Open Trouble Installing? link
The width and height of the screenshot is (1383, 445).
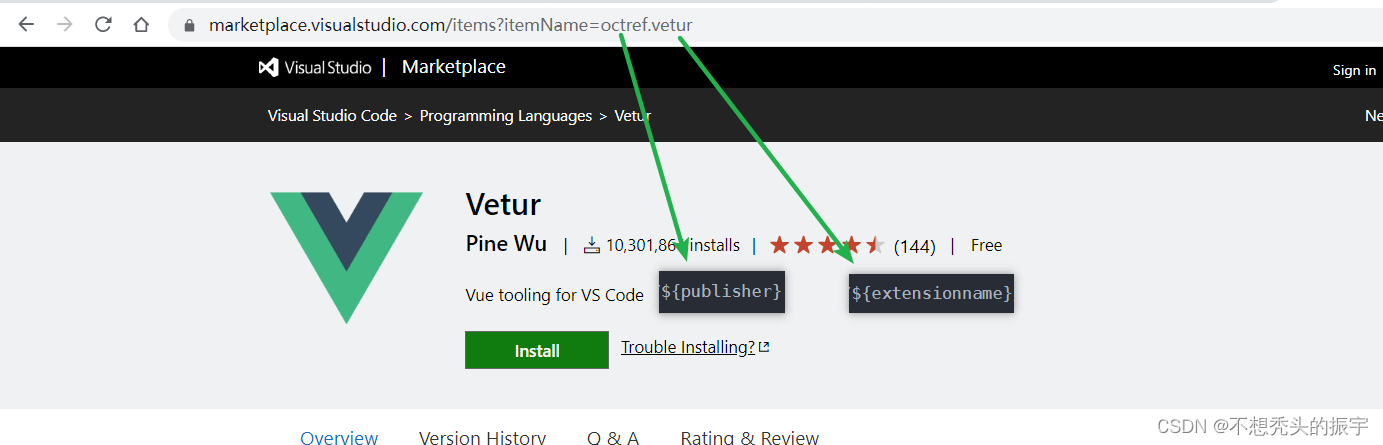click(688, 347)
